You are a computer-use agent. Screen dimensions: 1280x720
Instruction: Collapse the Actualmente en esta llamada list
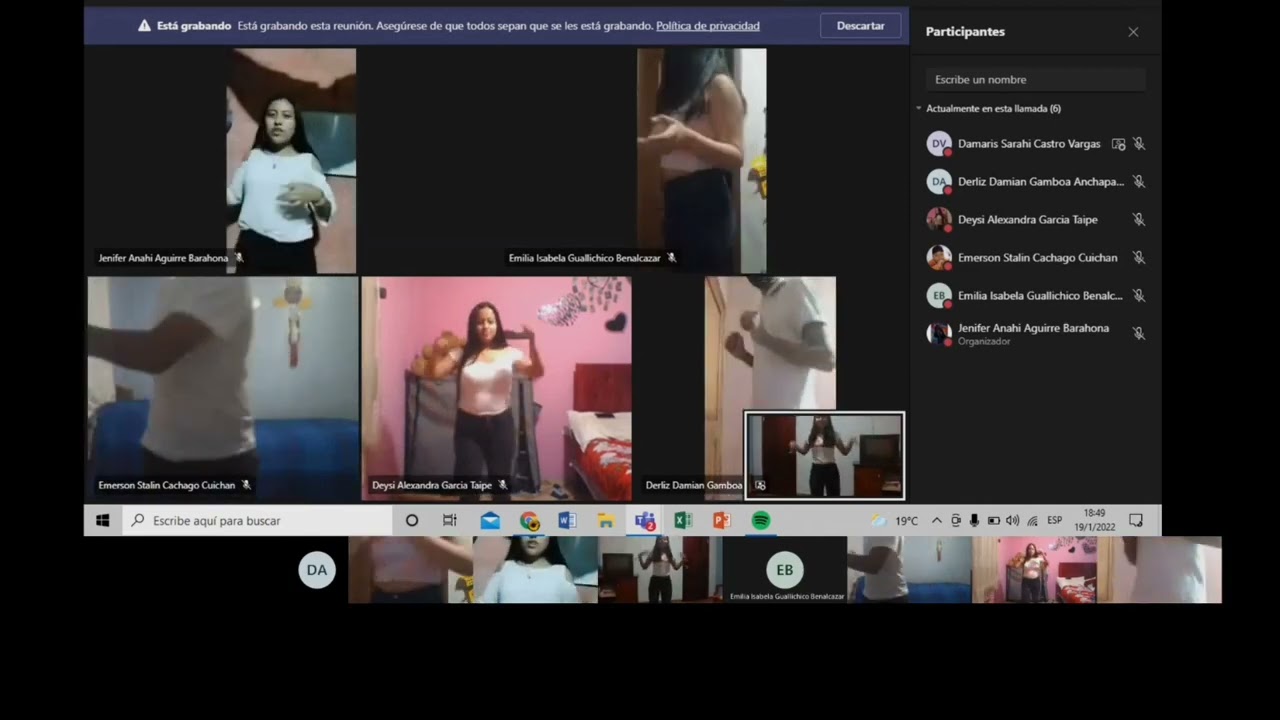(919, 108)
